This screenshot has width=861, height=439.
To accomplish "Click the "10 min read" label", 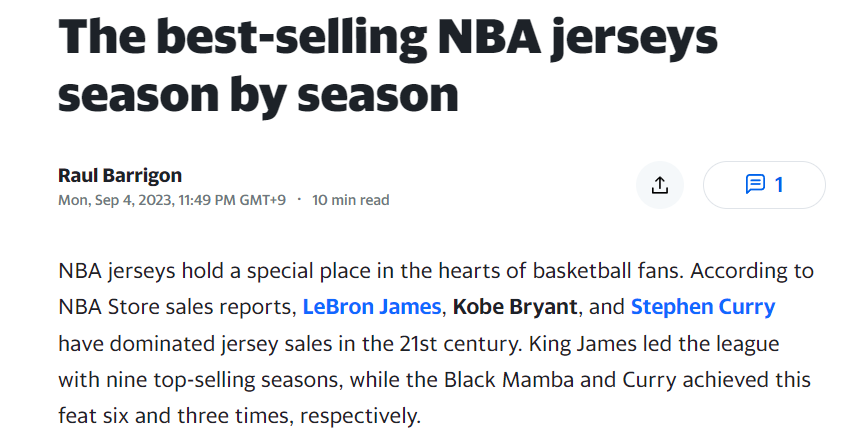I will 350,200.
